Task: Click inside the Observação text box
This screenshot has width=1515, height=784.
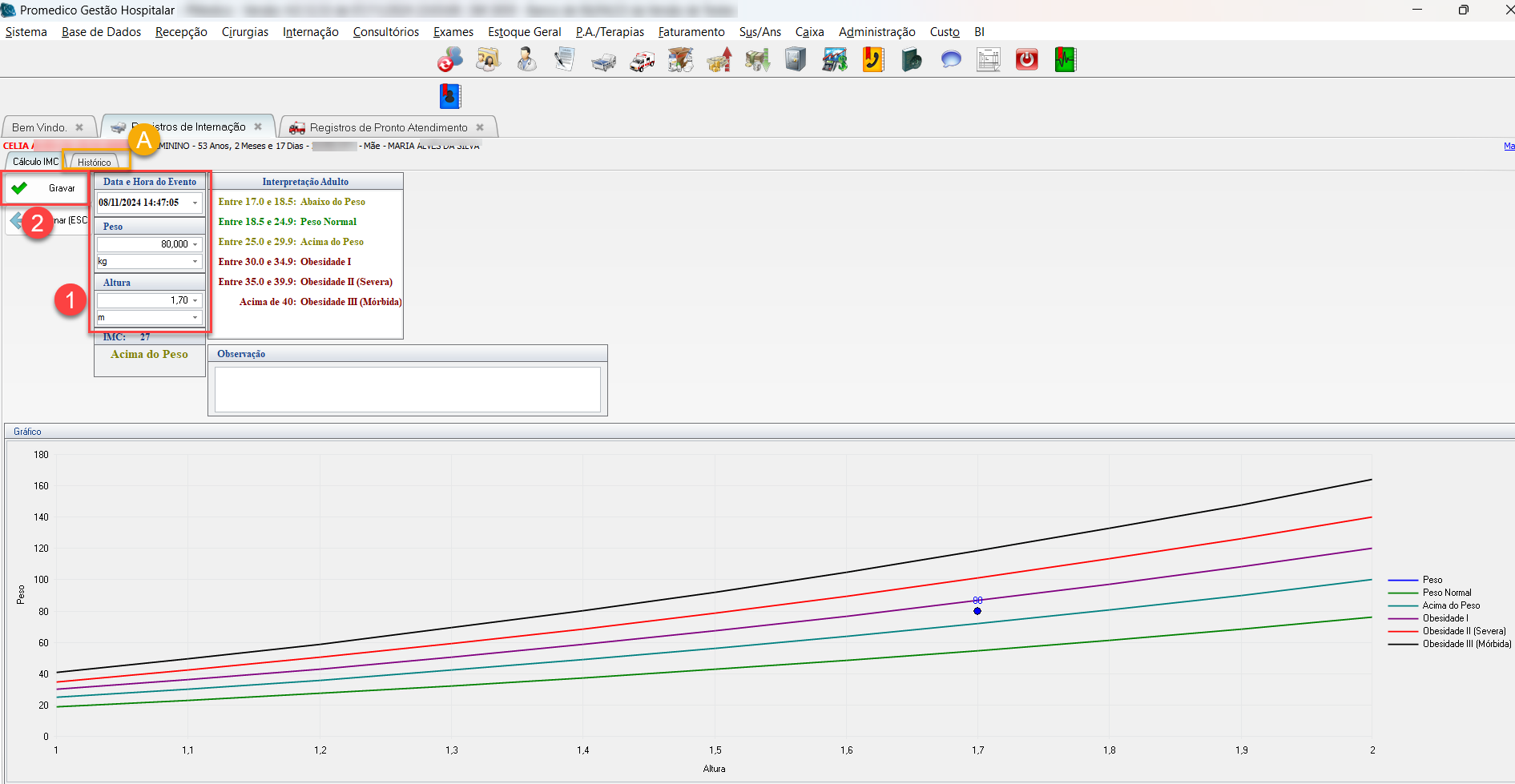Action: [x=407, y=389]
